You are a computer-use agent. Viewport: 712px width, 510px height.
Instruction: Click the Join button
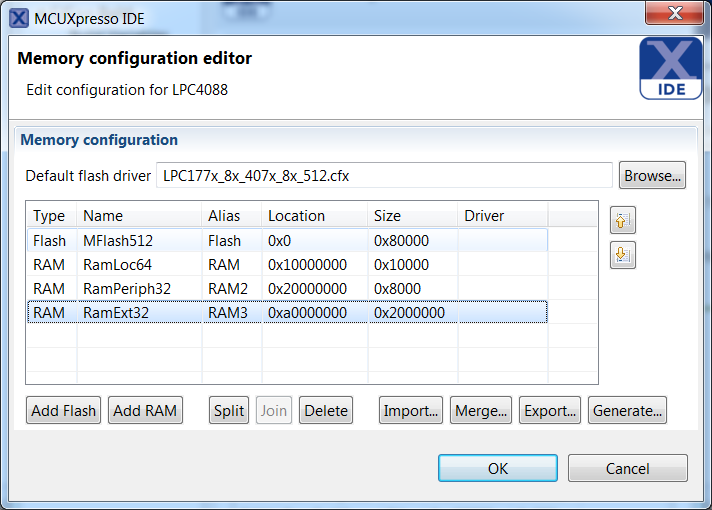tap(274, 410)
